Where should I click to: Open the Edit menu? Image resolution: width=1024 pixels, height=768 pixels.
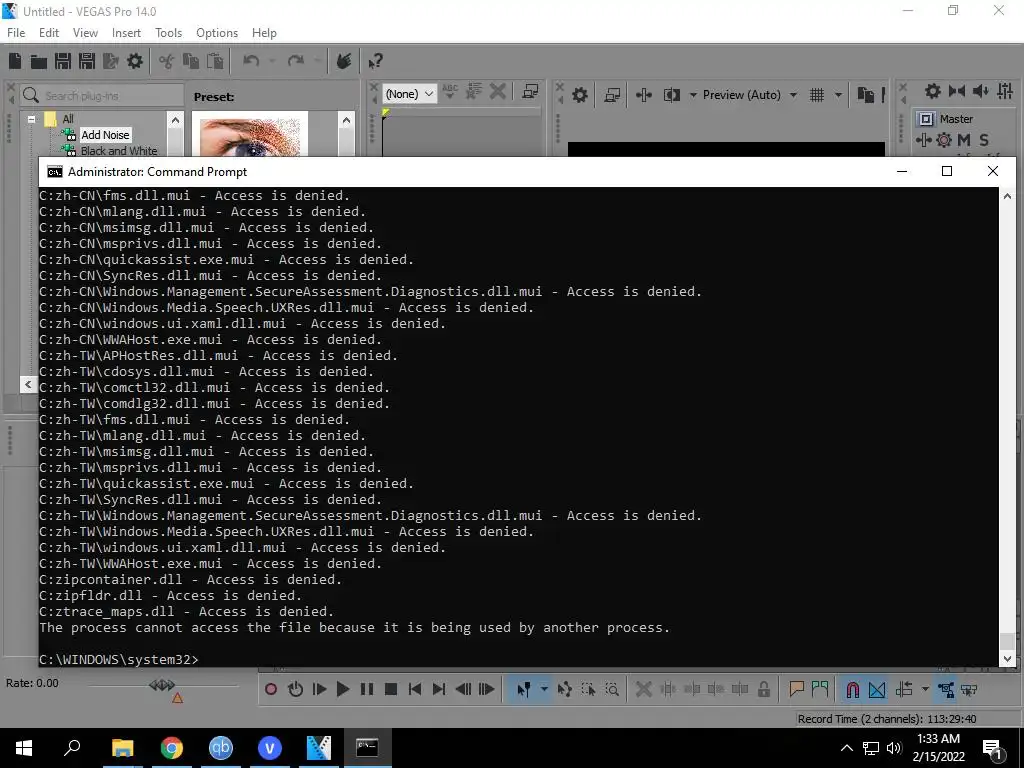(49, 33)
